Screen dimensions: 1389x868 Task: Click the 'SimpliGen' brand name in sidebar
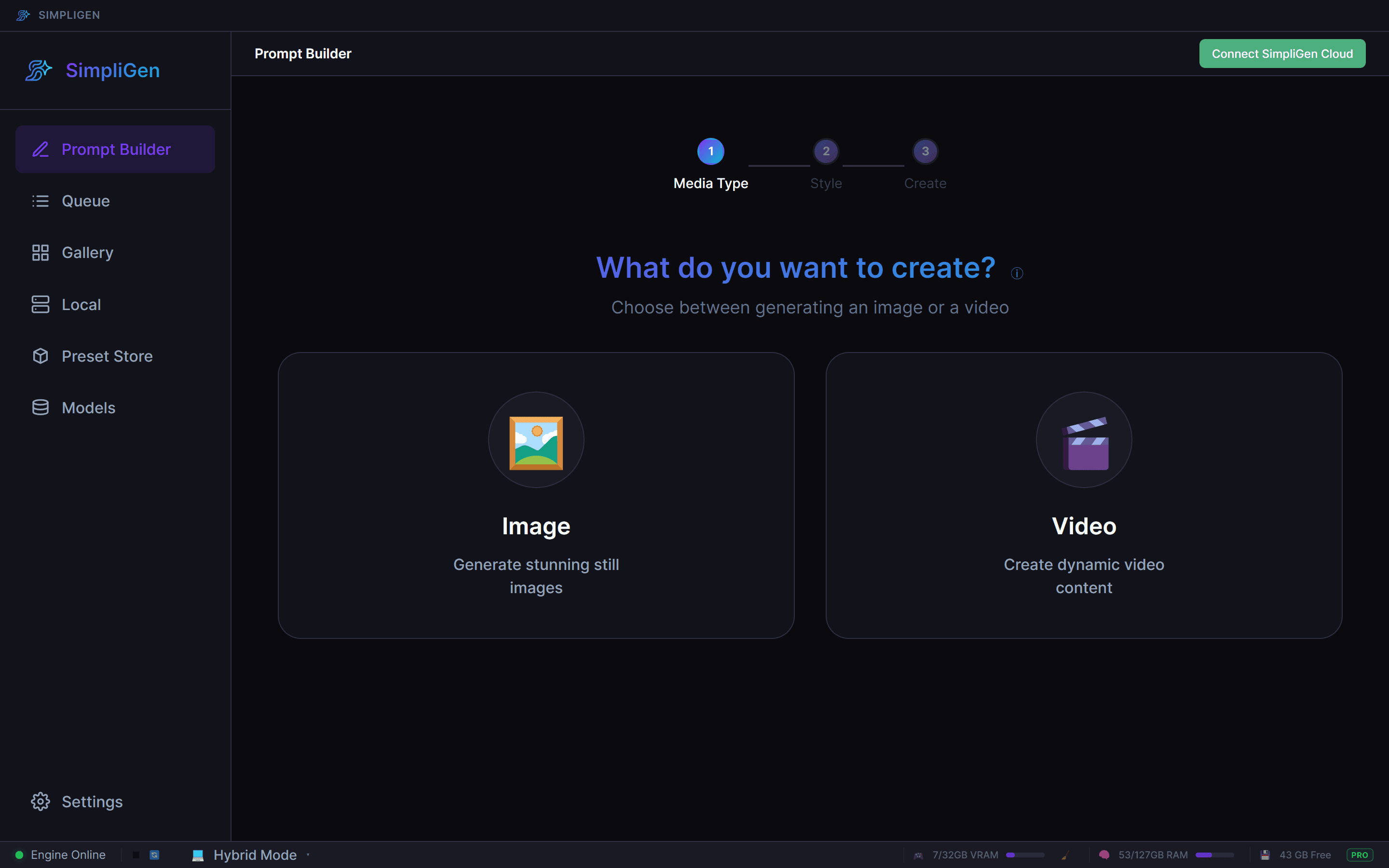click(x=112, y=70)
